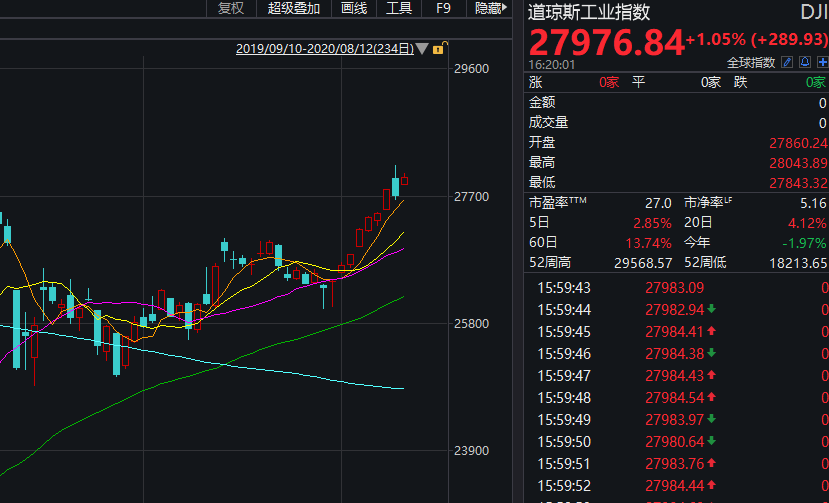Click the 最高 value 28043.89
This screenshot has width=829, height=503.
(x=798, y=163)
